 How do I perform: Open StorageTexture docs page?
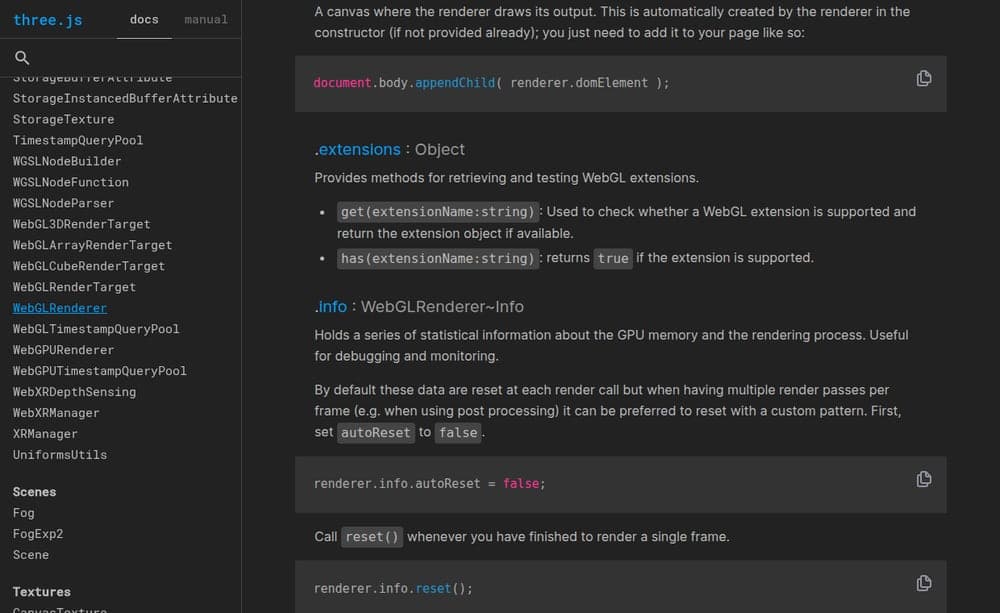tap(63, 119)
